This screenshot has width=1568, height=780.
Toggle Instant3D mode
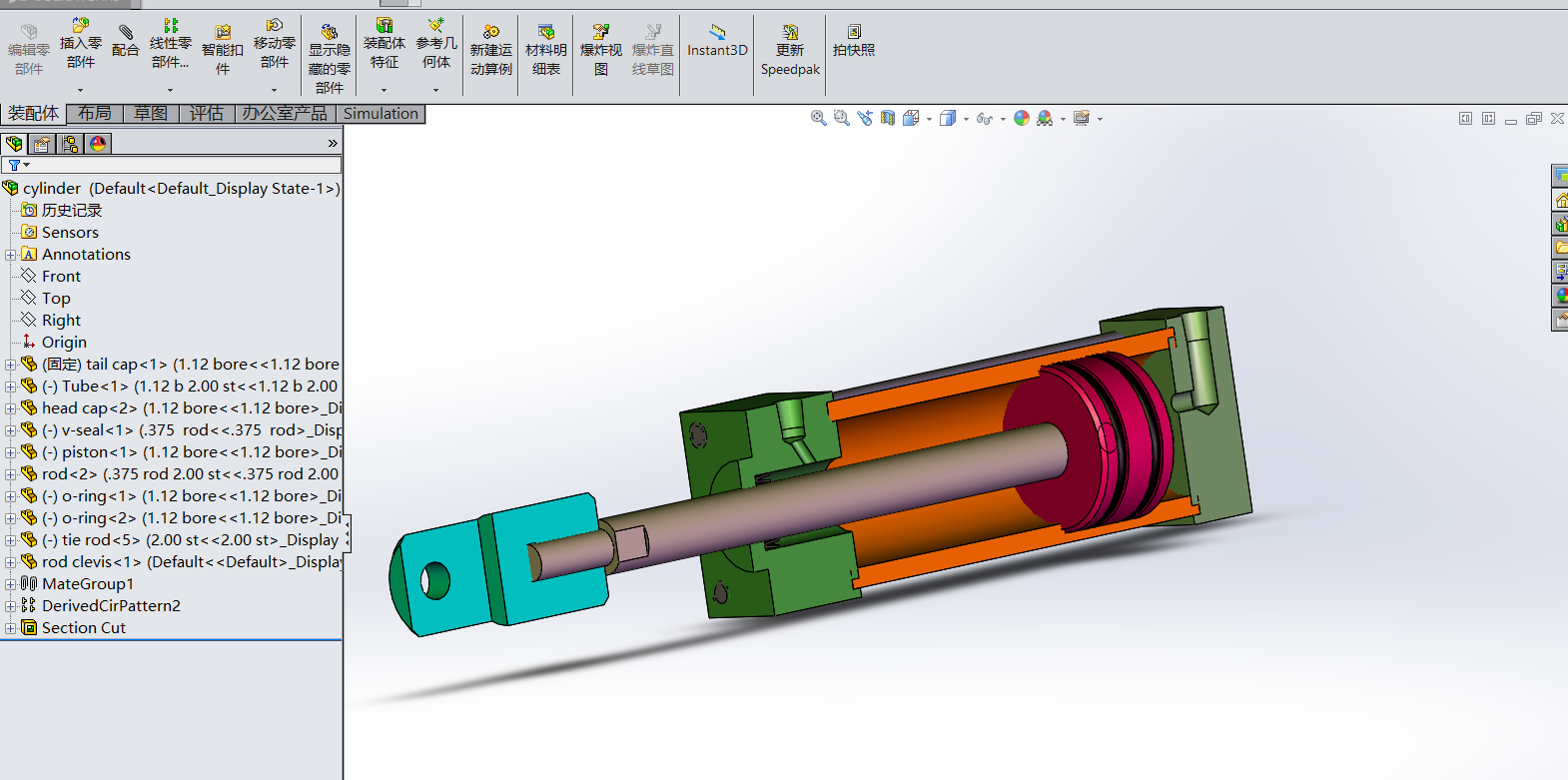tap(717, 41)
